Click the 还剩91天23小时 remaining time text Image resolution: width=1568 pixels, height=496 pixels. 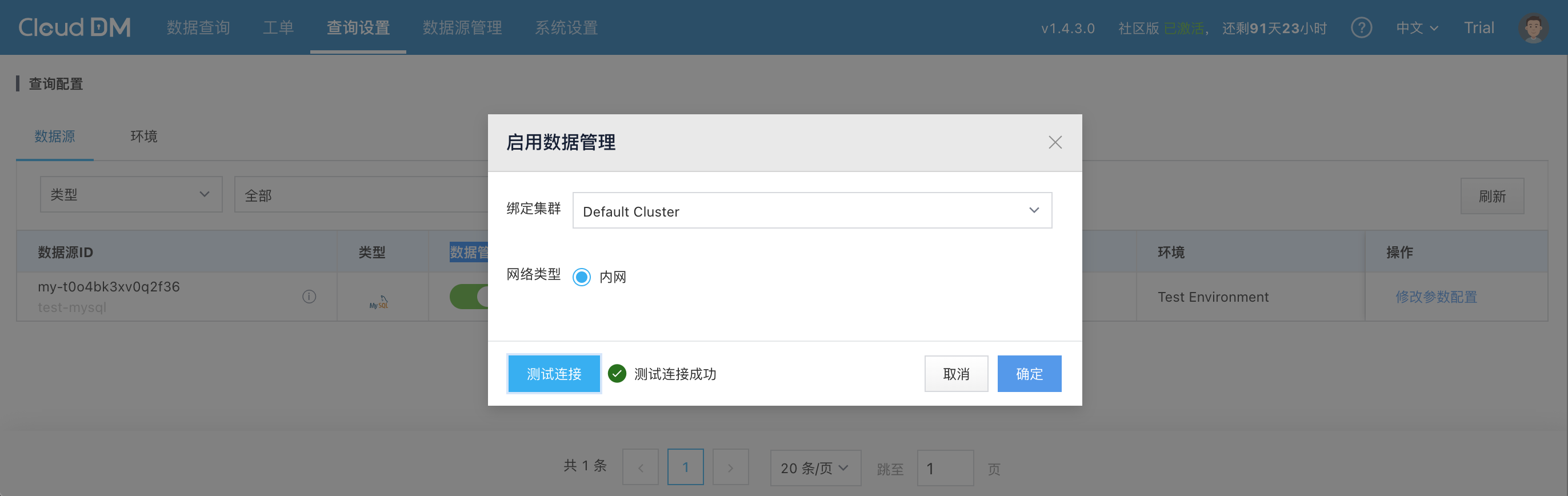click(x=1274, y=28)
